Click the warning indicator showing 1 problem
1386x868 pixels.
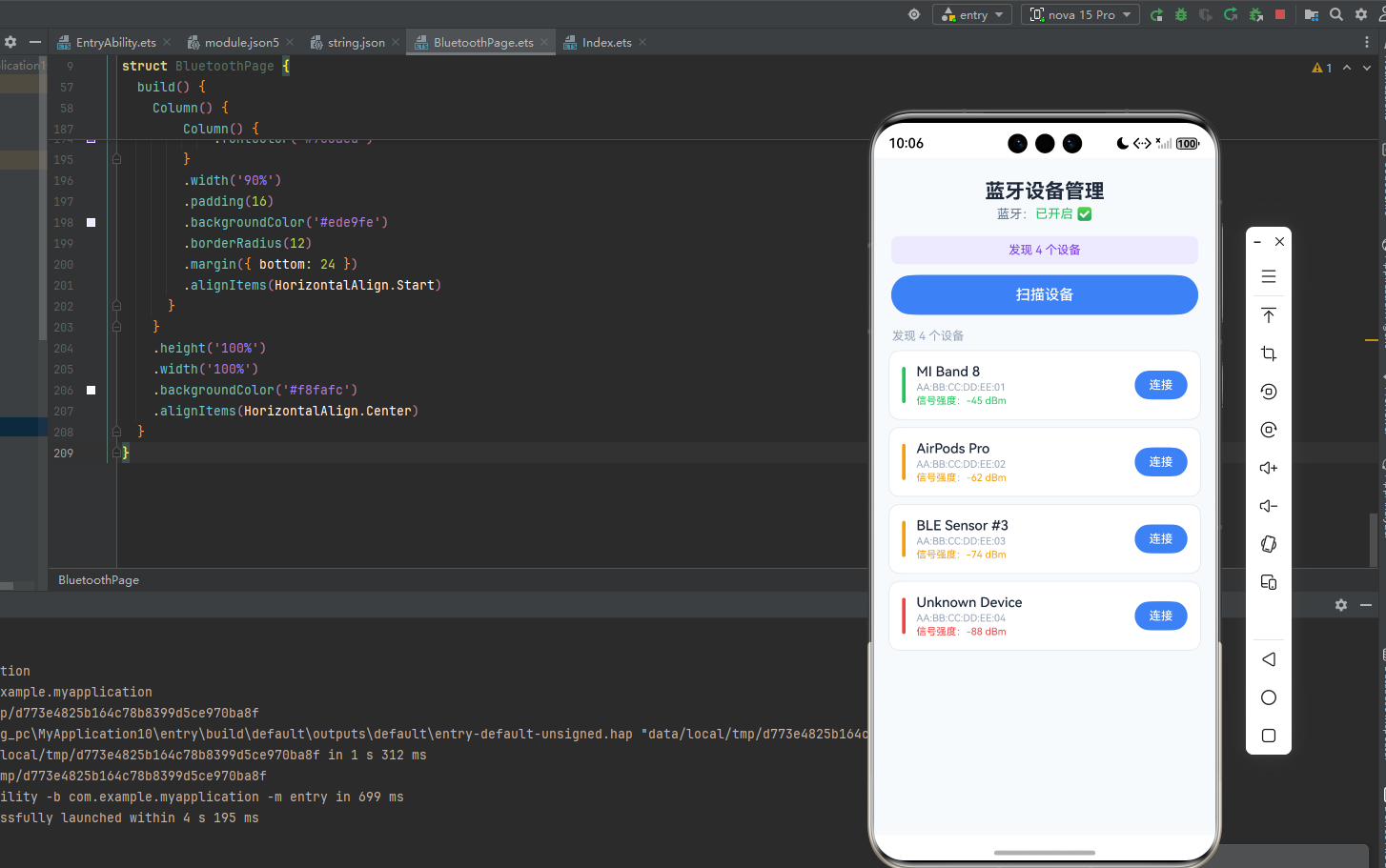click(x=1322, y=68)
